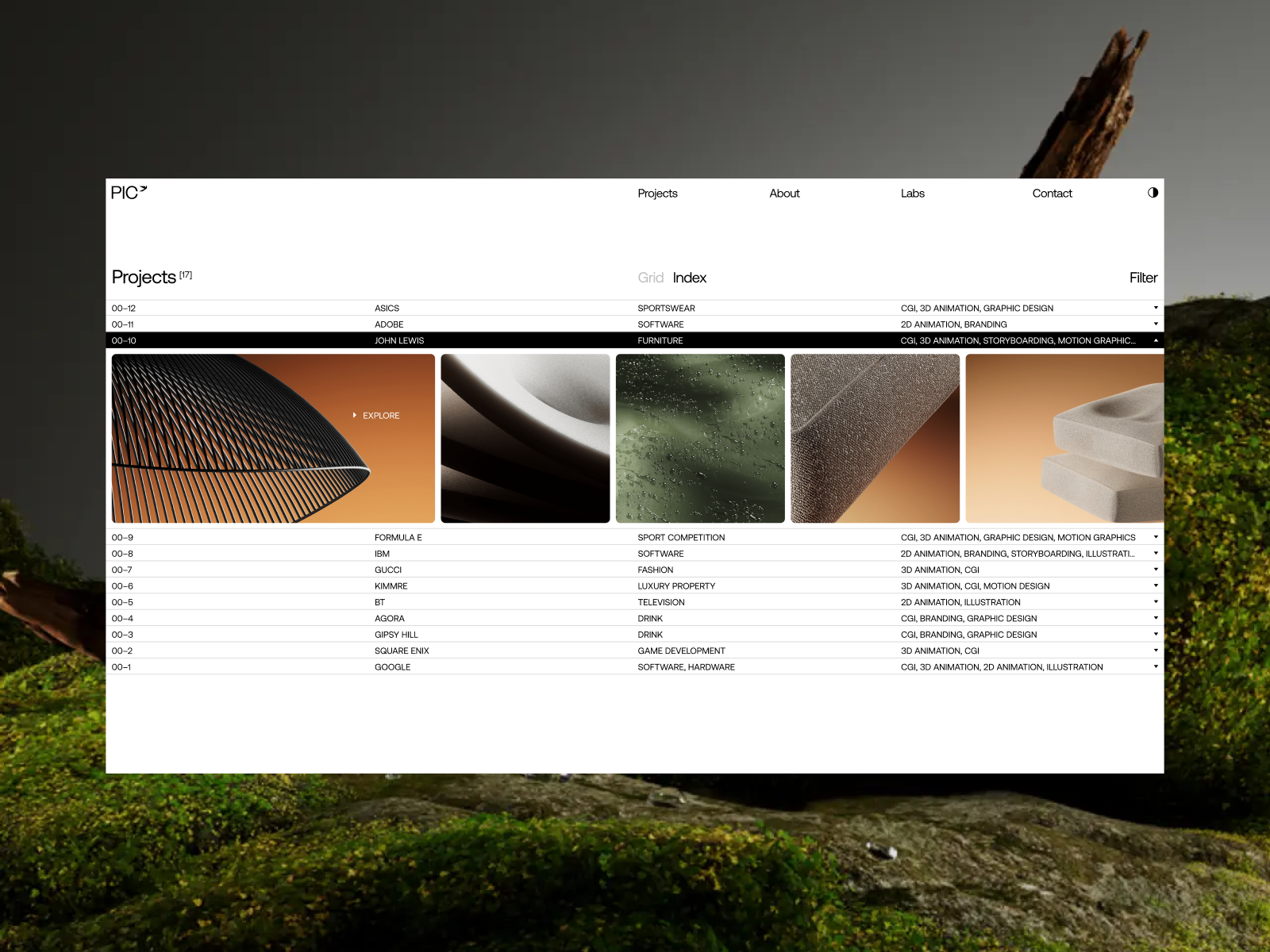This screenshot has height=952, width=1270.
Task: Click the SPORTSWEAR category text
Action: click(666, 309)
